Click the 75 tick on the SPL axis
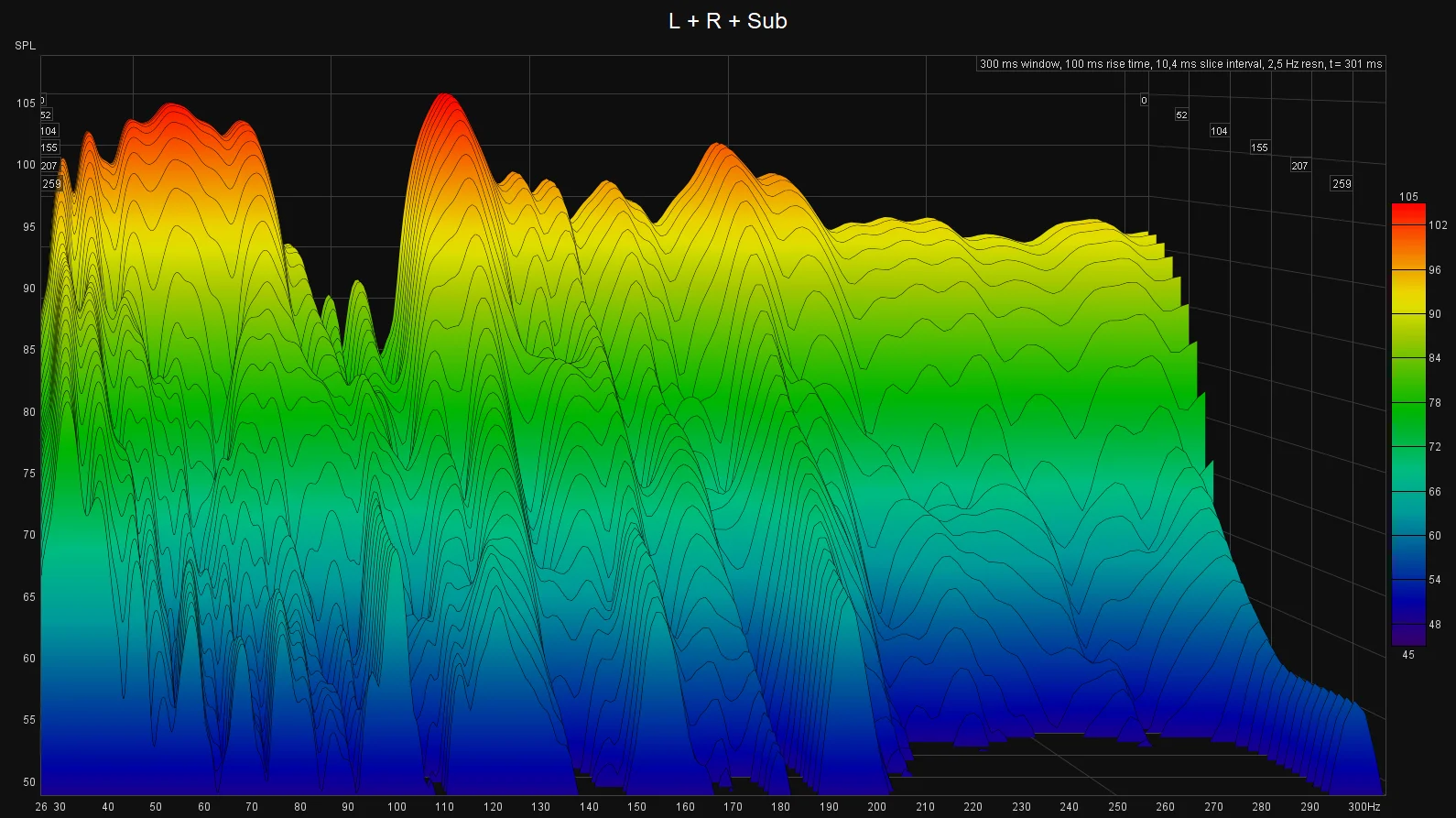Viewport: 1456px width, 818px height. pyautogui.click(x=29, y=474)
